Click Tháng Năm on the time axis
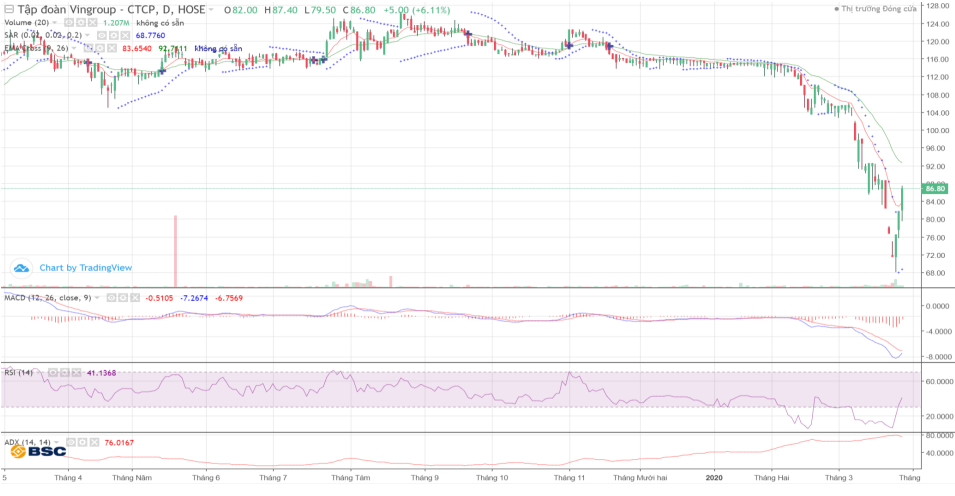This screenshot has height=496, width=955. click(x=132, y=478)
